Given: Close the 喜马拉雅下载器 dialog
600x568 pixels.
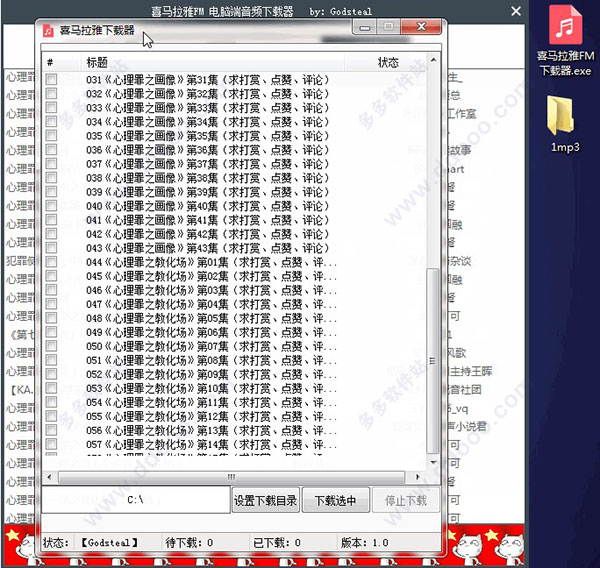Looking at the screenshot, I should click(x=421, y=27).
